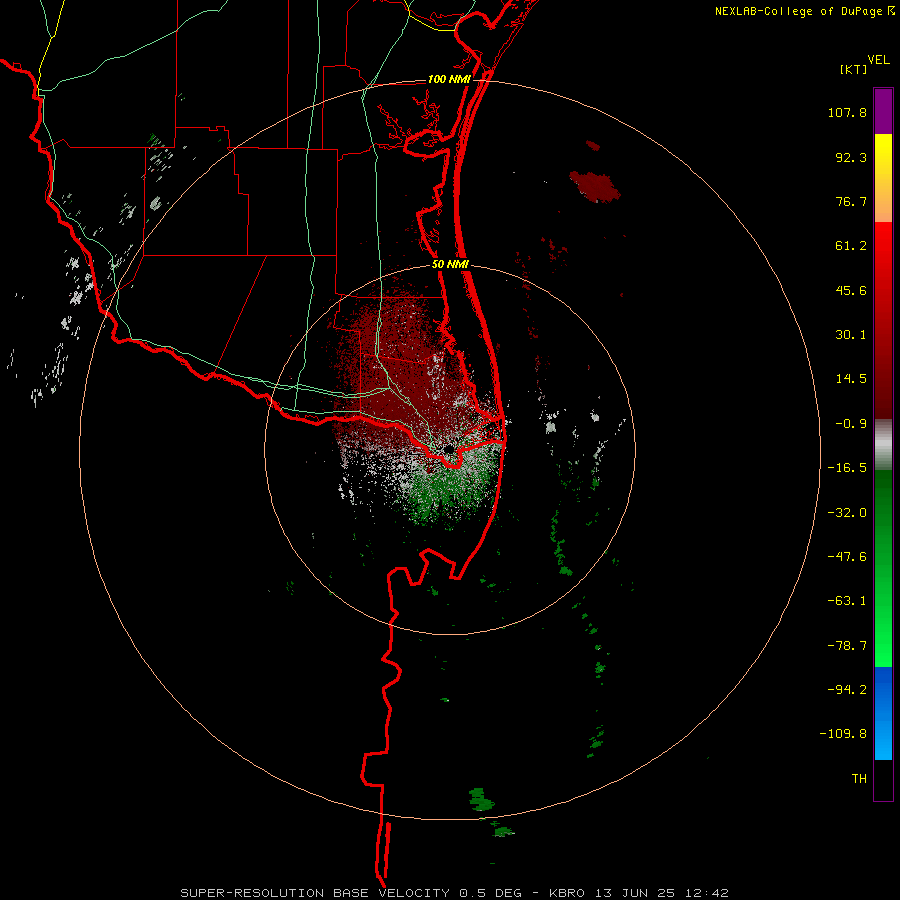Select the 76.7 legend value
Viewport: 900px width, 900px height.
[851, 201]
